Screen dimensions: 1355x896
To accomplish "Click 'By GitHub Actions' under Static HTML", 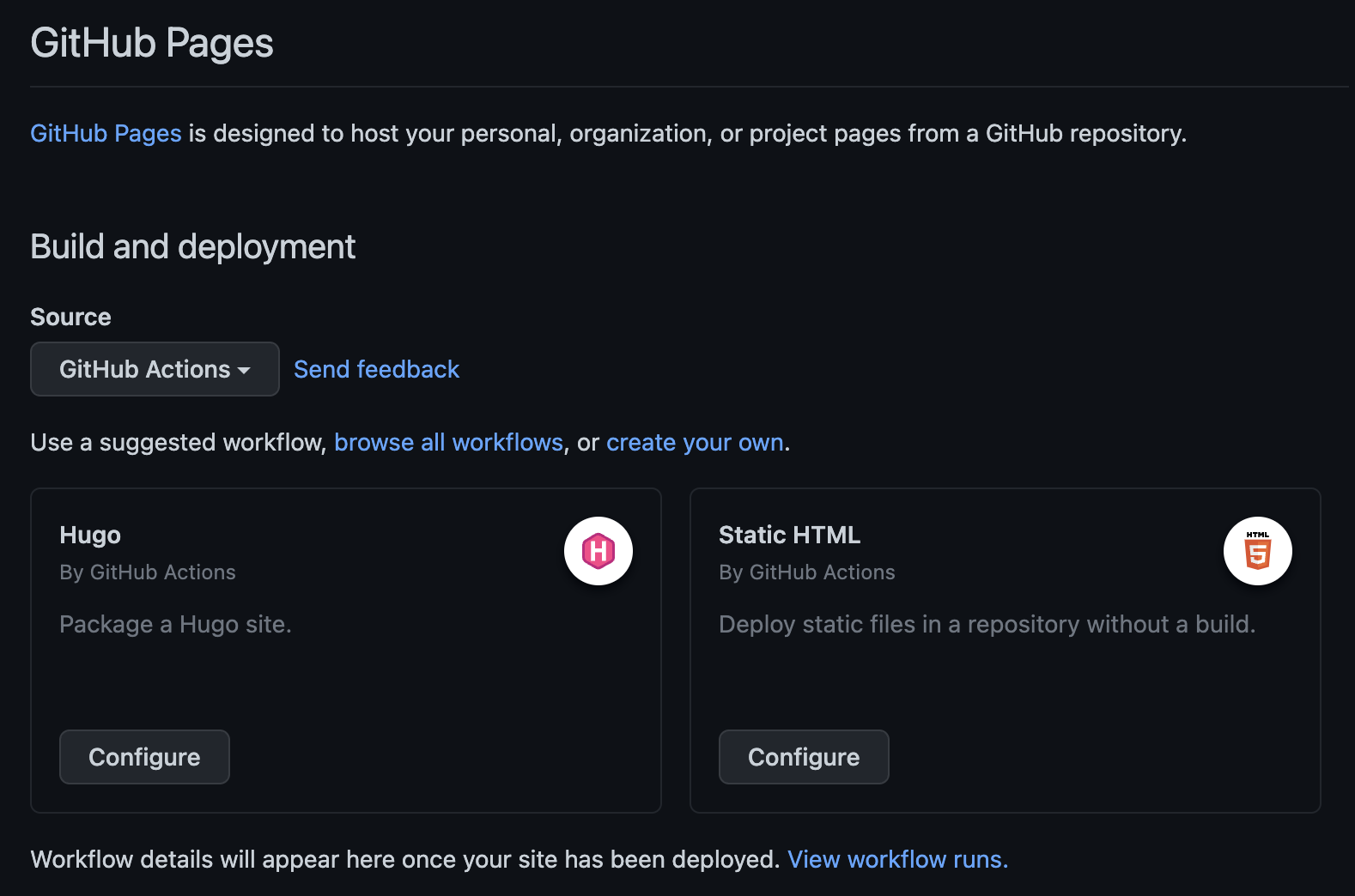I will click(807, 572).
